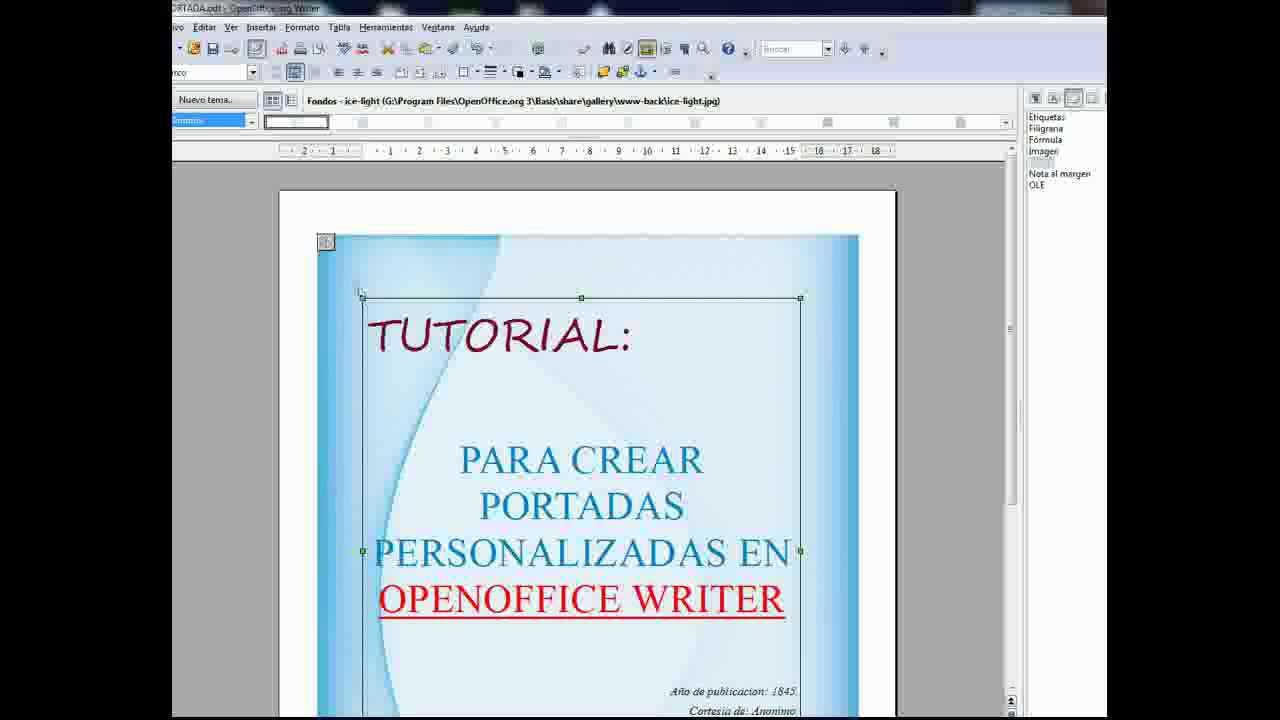Viewport: 1280px width, 720px height.
Task: Open the Ventana menu
Action: click(438, 27)
